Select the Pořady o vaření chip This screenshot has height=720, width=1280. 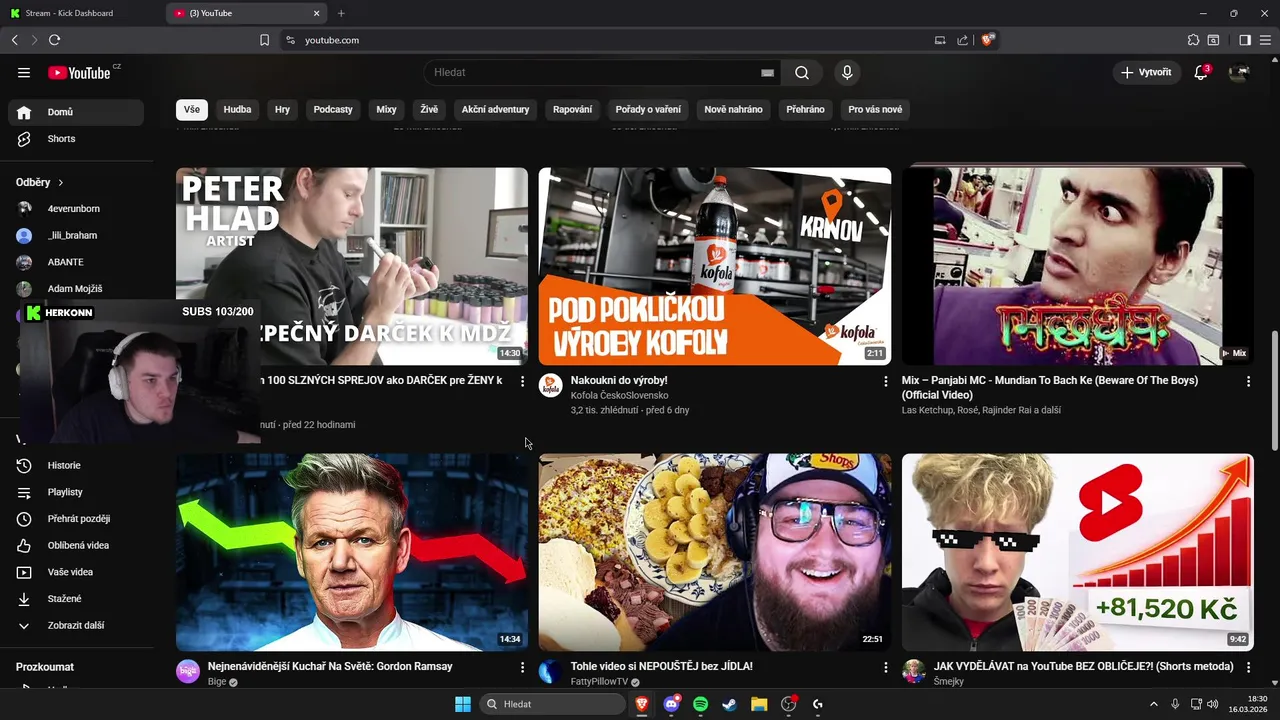pyautogui.click(x=648, y=110)
